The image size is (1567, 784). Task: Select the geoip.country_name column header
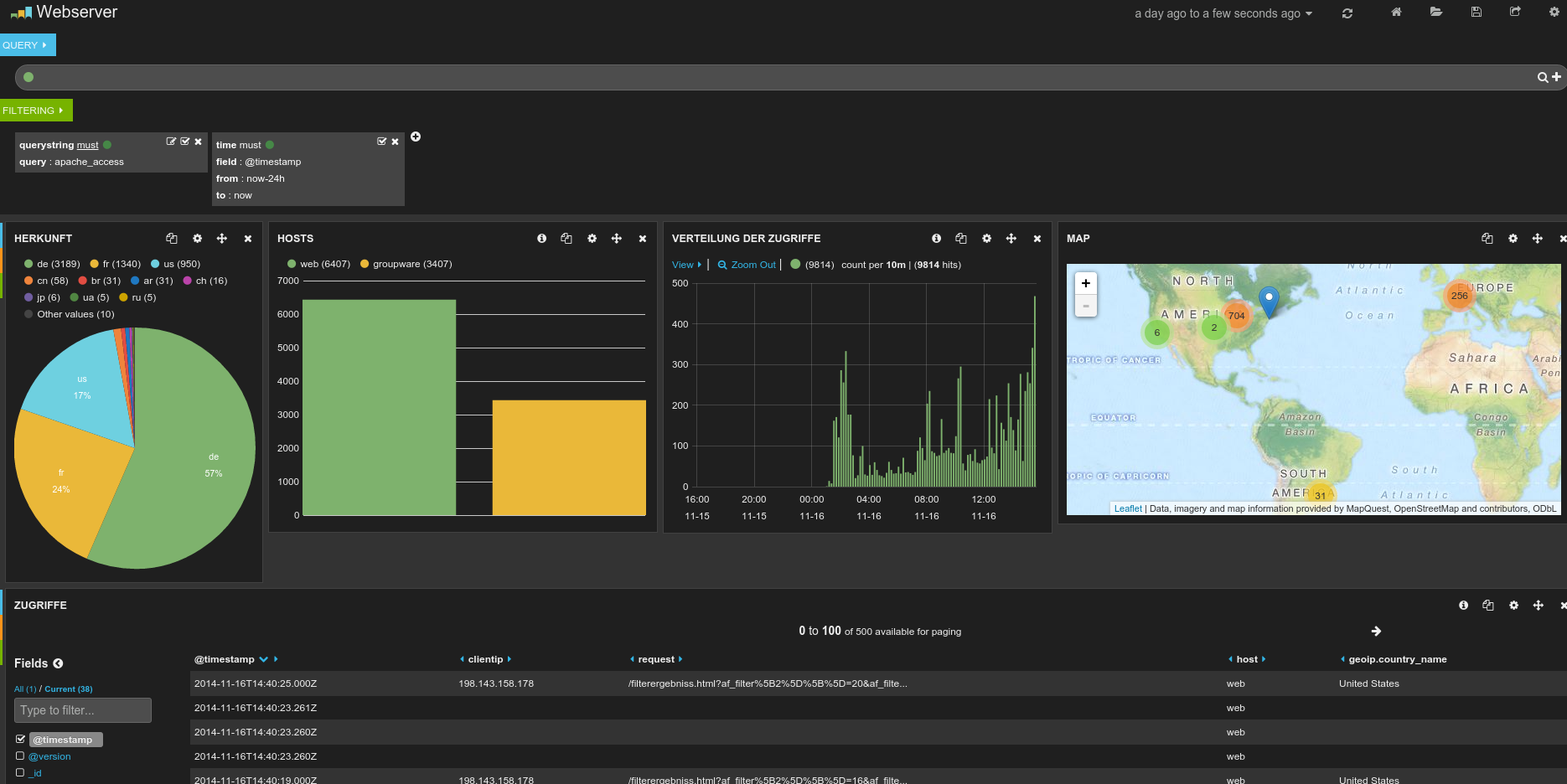[1398, 659]
